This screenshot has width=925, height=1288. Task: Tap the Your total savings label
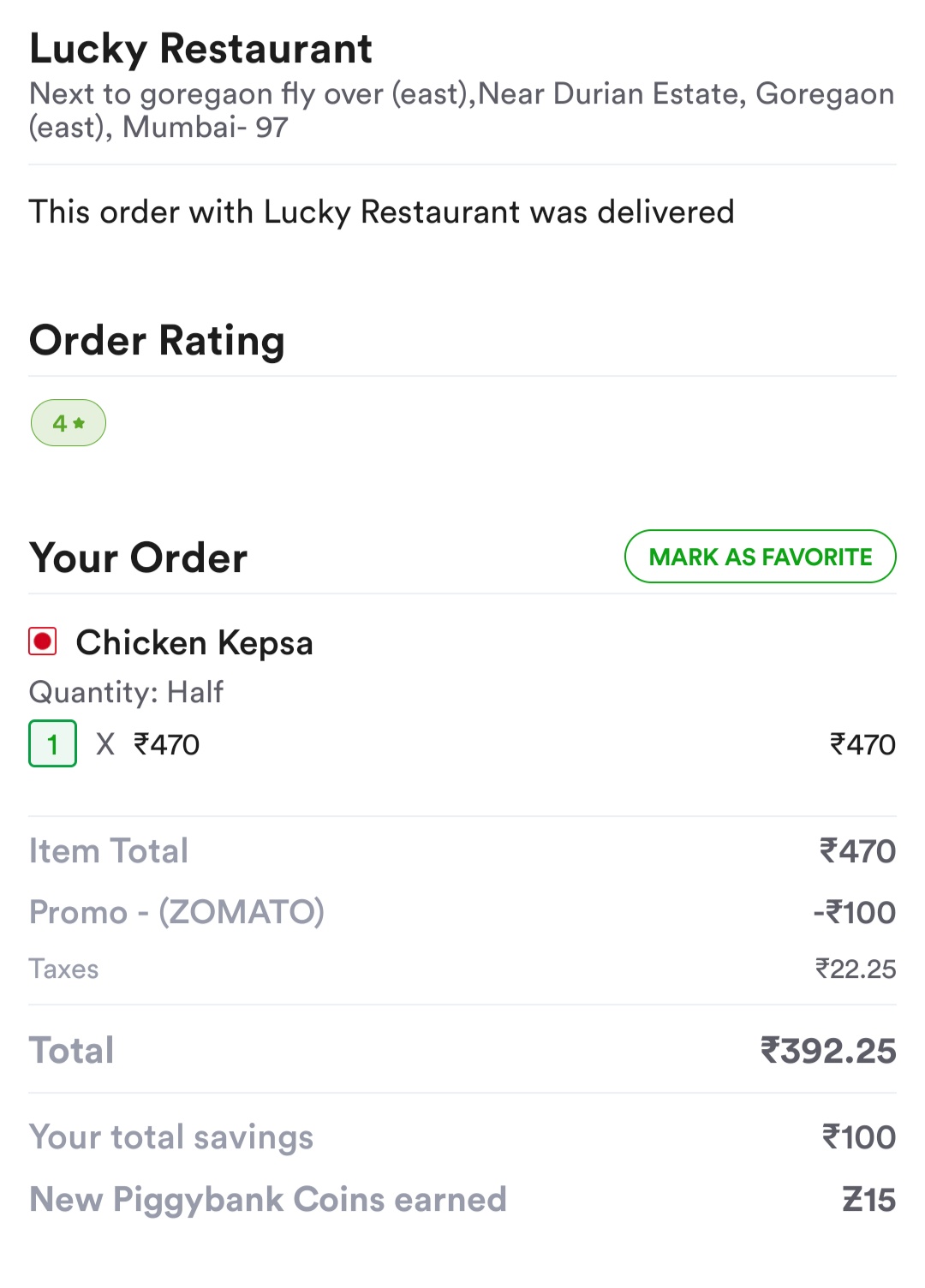click(x=171, y=1137)
